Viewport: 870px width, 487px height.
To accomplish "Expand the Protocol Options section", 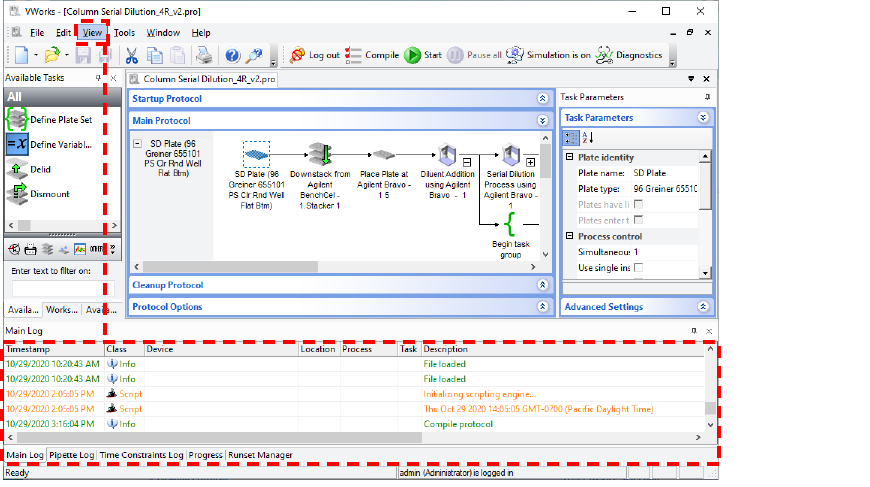I will [543, 307].
